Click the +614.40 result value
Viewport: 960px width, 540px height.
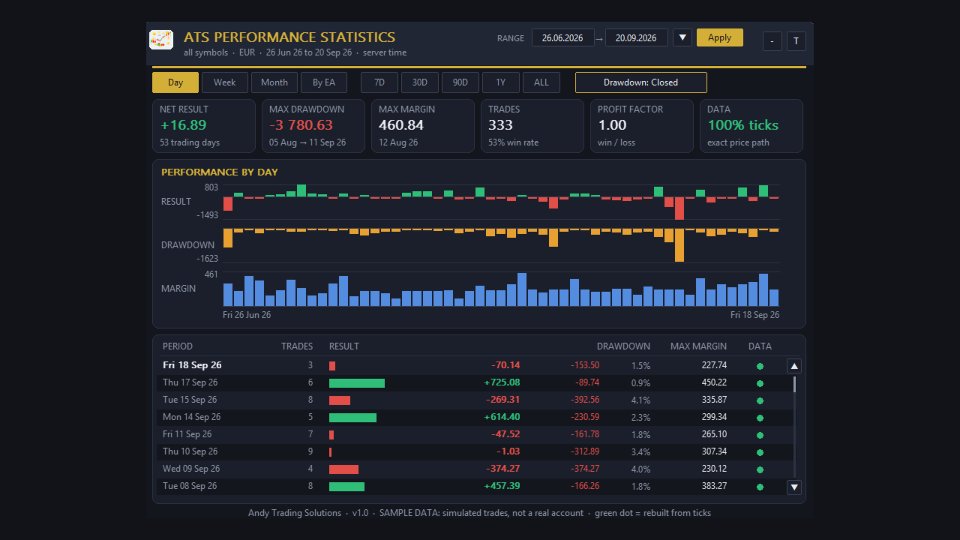coord(501,417)
